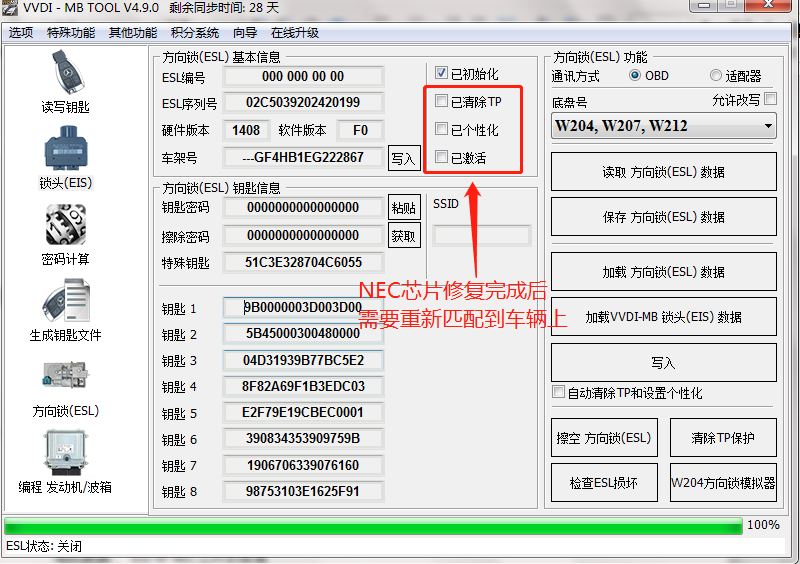Image resolution: width=800 pixels, height=564 pixels.
Task: Click the 硬件版本 field showing 1408
Action: [x=246, y=131]
